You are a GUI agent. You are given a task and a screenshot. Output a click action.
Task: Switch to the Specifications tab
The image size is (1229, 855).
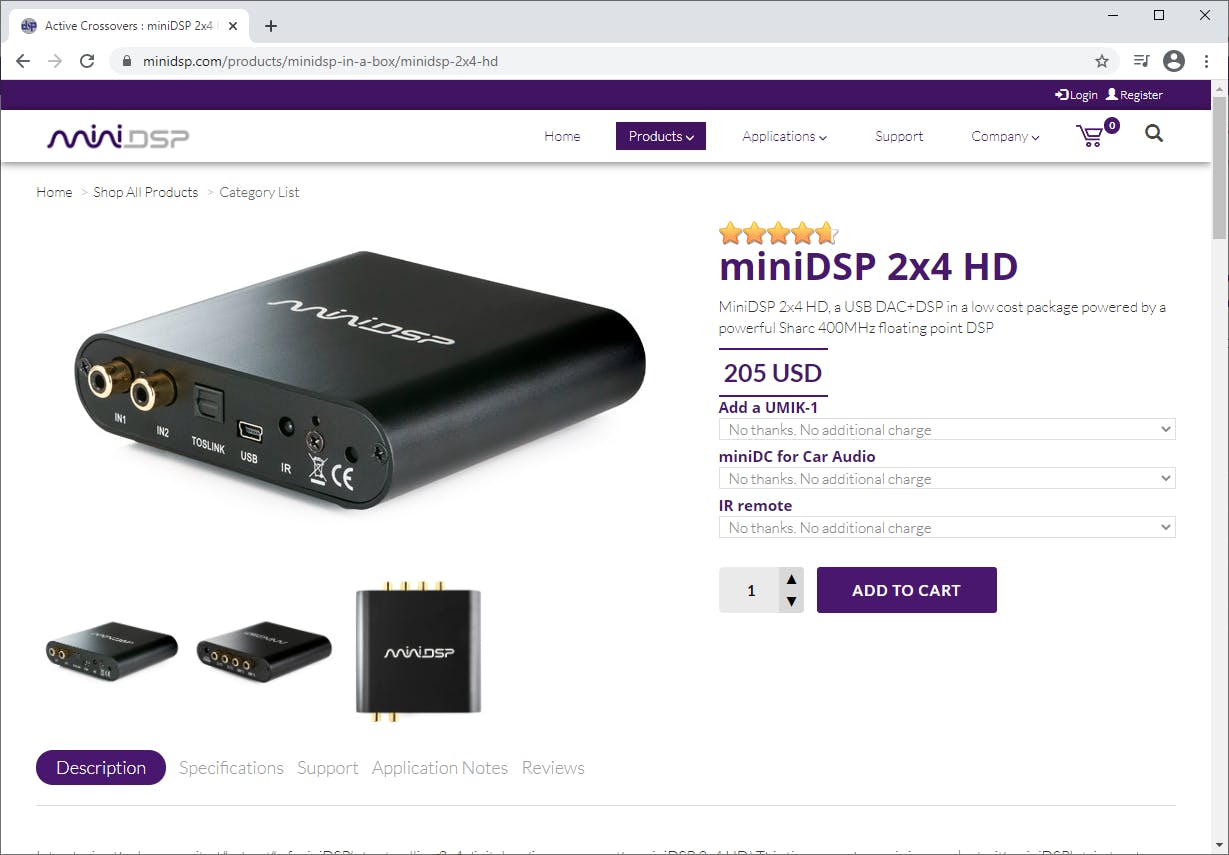(231, 768)
